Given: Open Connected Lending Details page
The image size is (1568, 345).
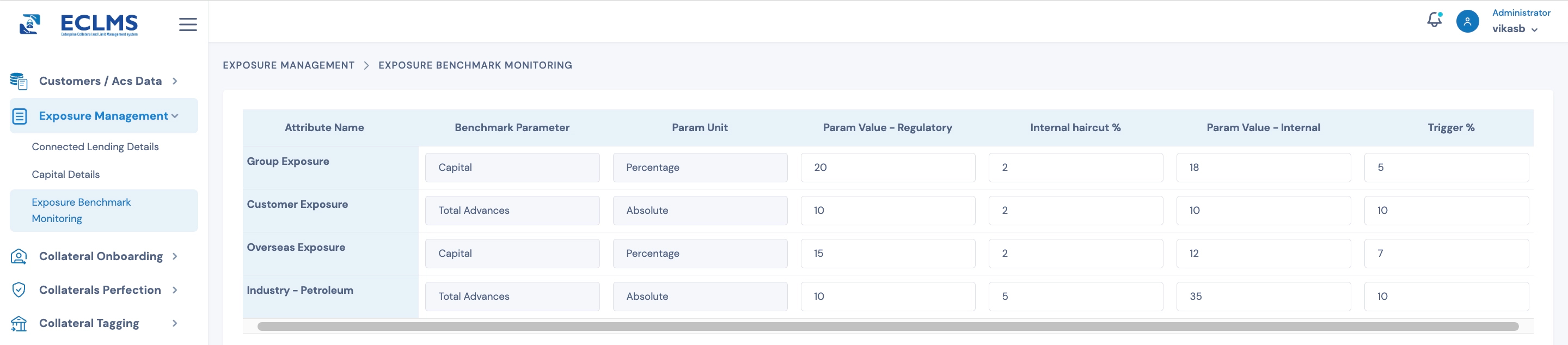Looking at the screenshot, I should tap(95, 146).
